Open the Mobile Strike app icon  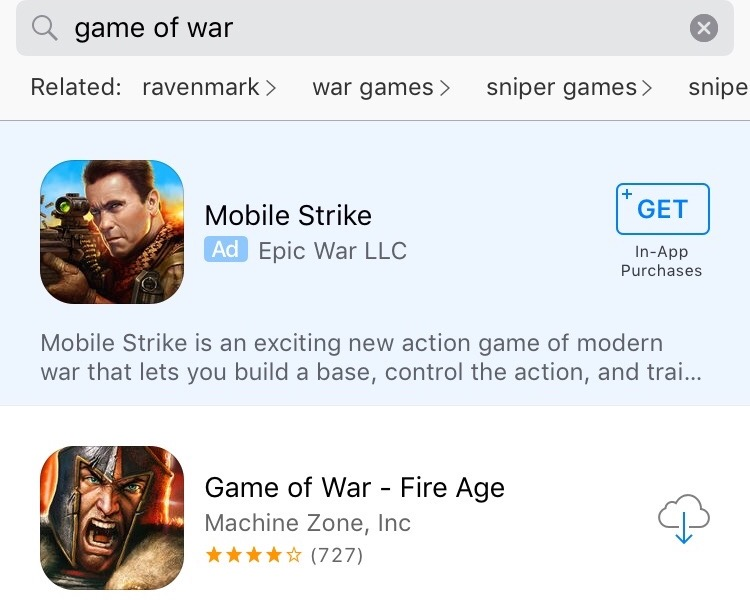(x=112, y=232)
